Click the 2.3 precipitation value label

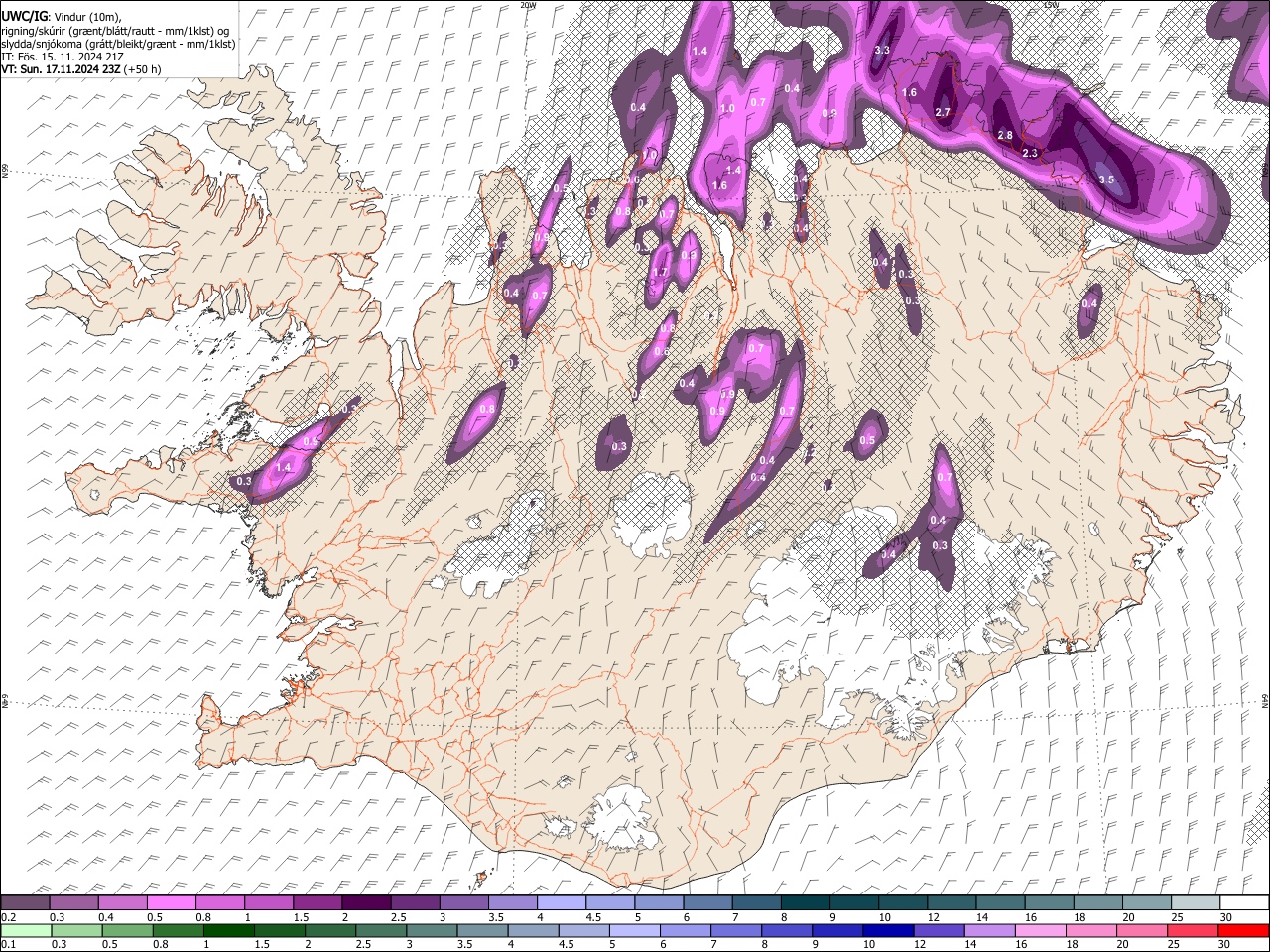point(1030,153)
